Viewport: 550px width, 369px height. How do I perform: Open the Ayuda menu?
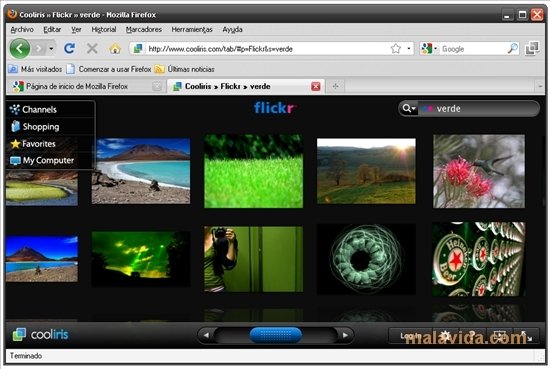click(x=232, y=29)
